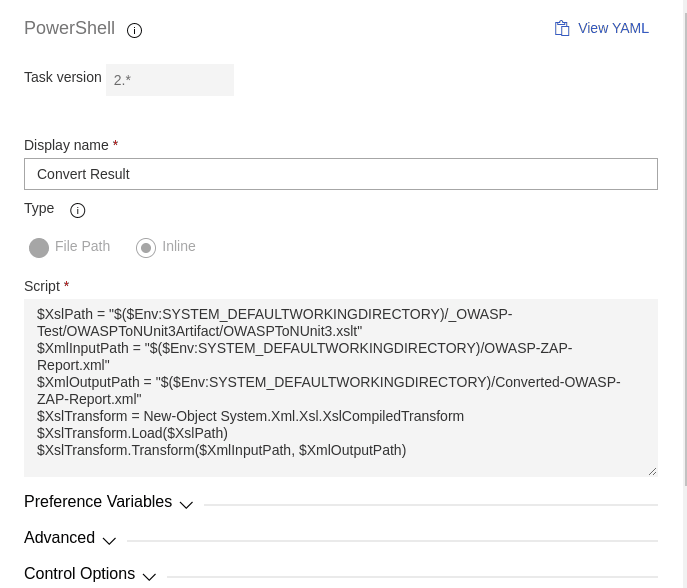Open the View YAML link
Image resolution: width=687 pixels, height=588 pixels.
point(613,28)
